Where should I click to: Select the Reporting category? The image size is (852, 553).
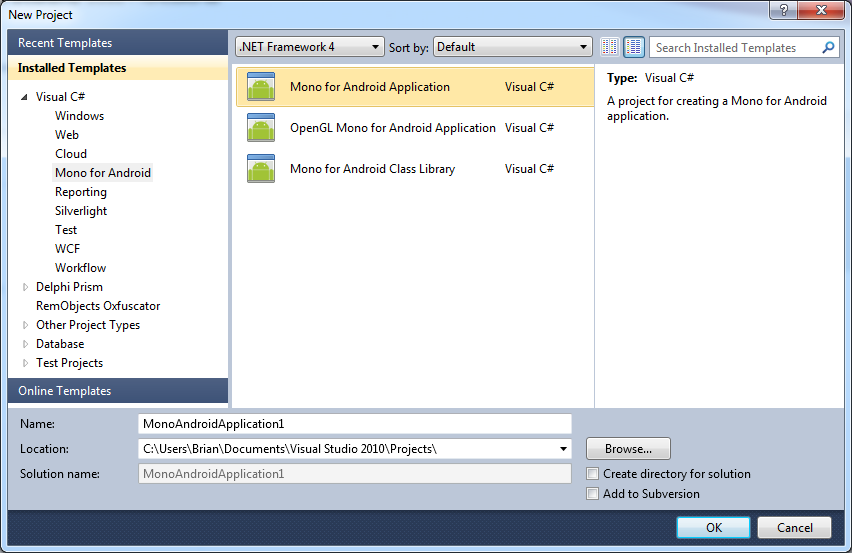point(81,192)
